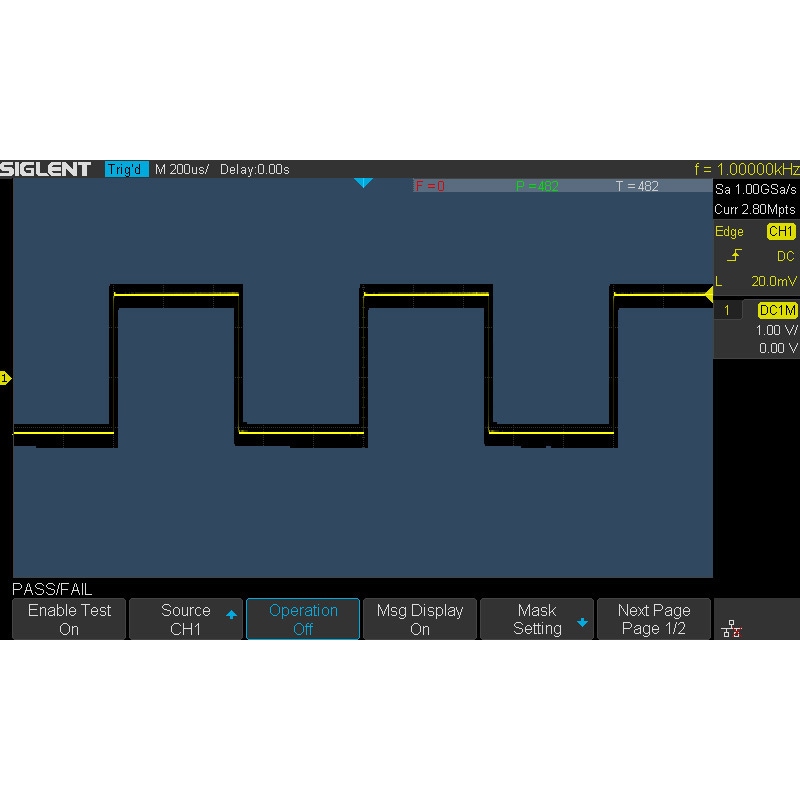
Task: Click the trigger position marker at top
Action: tap(364, 183)
